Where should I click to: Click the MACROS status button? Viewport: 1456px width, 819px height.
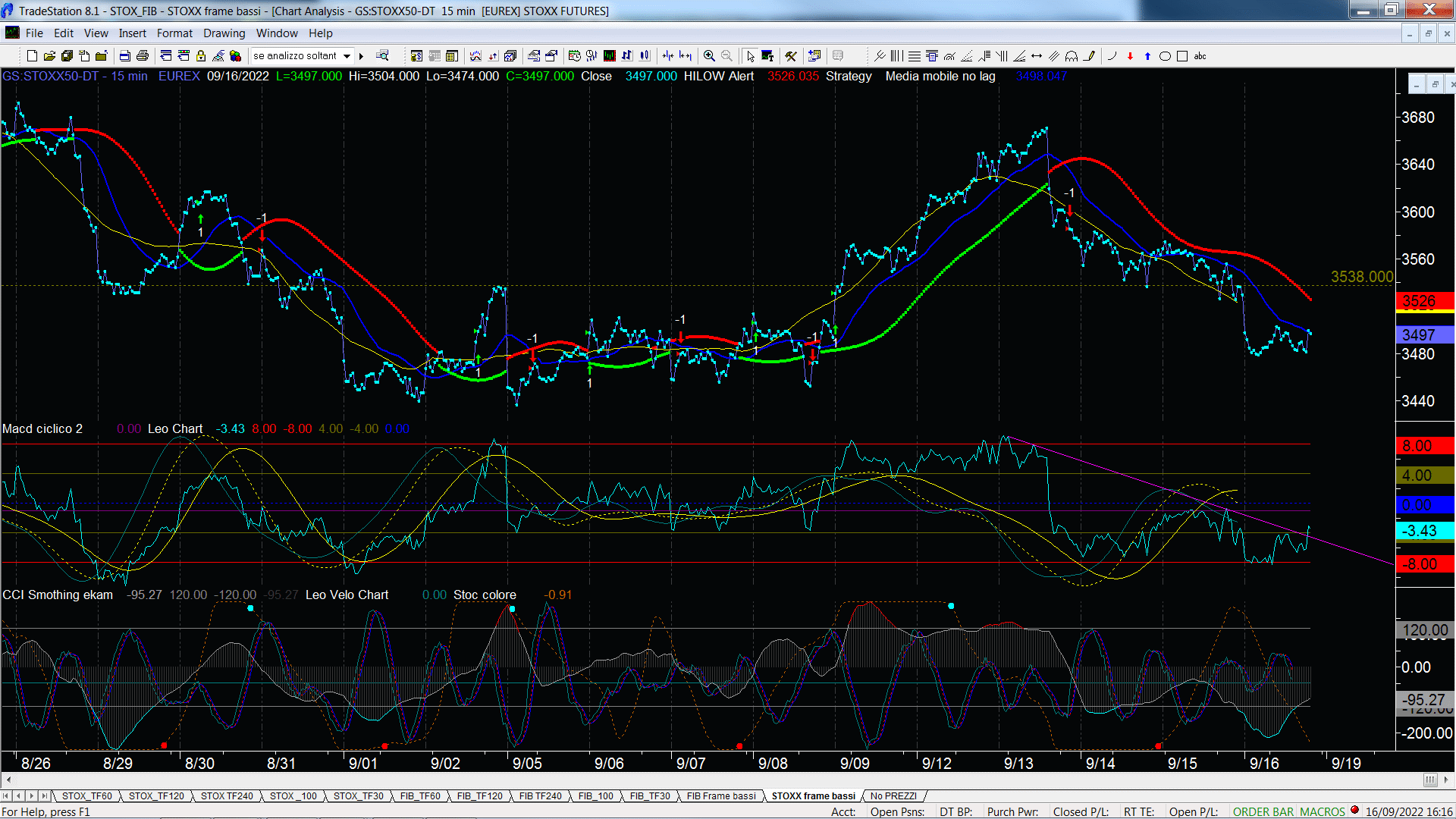click(1323, 811)
